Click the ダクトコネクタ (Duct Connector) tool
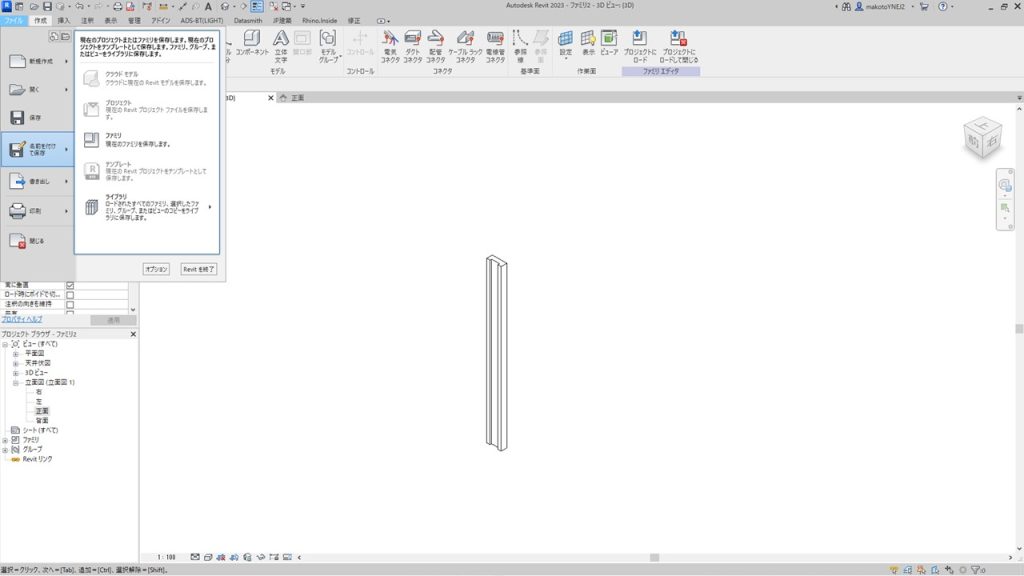 pyautogui.click(x=413, y=46)
